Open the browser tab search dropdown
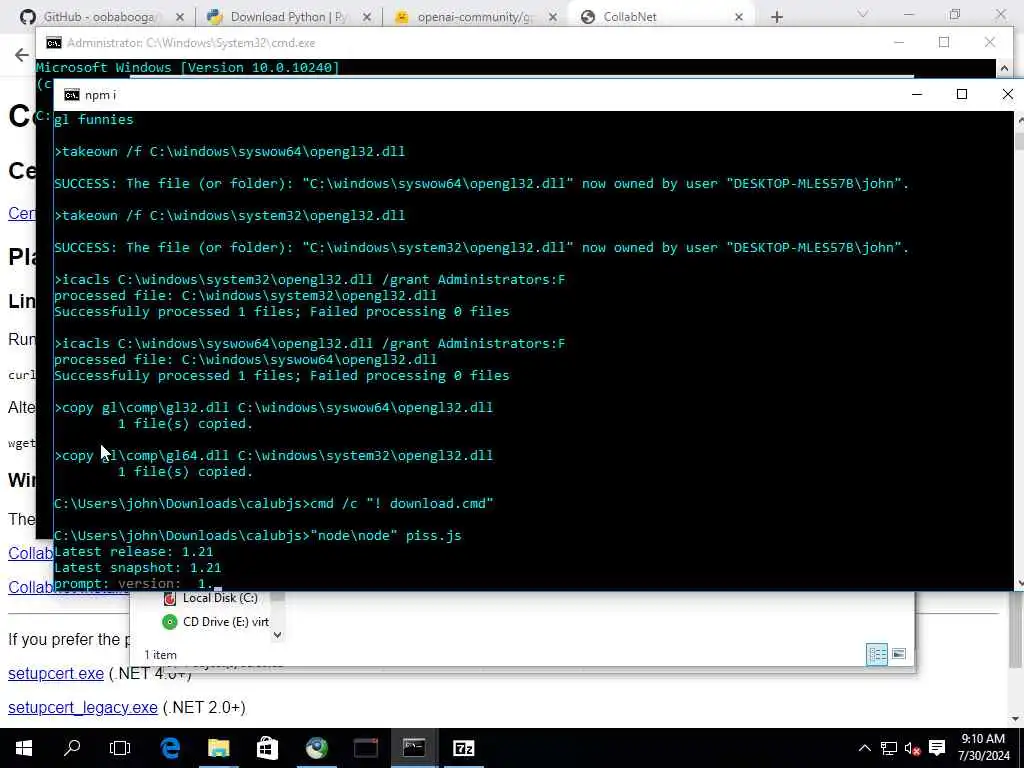 pos(863,14)
